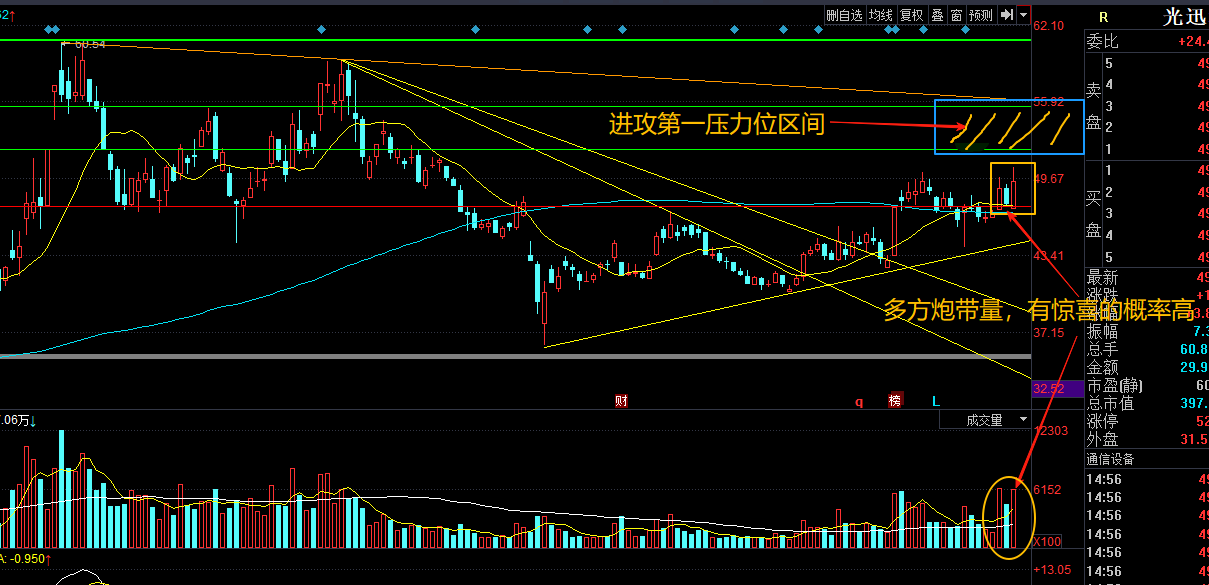Click the 12303 volume axis label

click(1051, 431)
